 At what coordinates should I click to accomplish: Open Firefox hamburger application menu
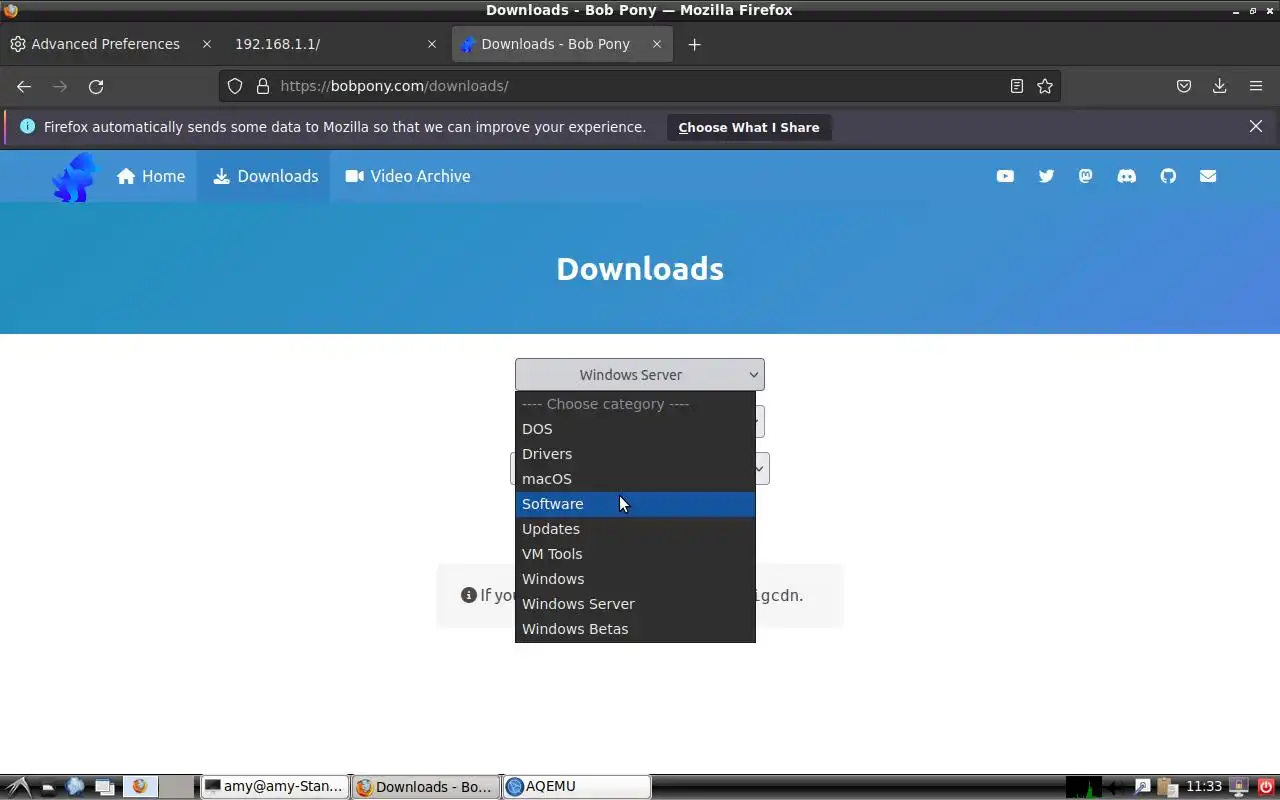point(1256,86)
